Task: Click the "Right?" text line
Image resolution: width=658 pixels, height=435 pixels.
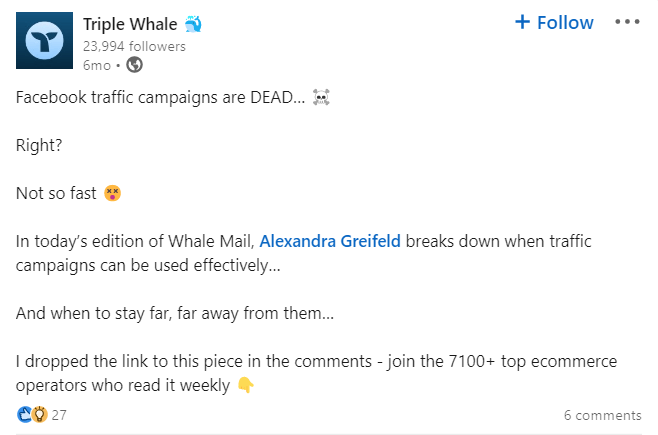Action: 39,145
